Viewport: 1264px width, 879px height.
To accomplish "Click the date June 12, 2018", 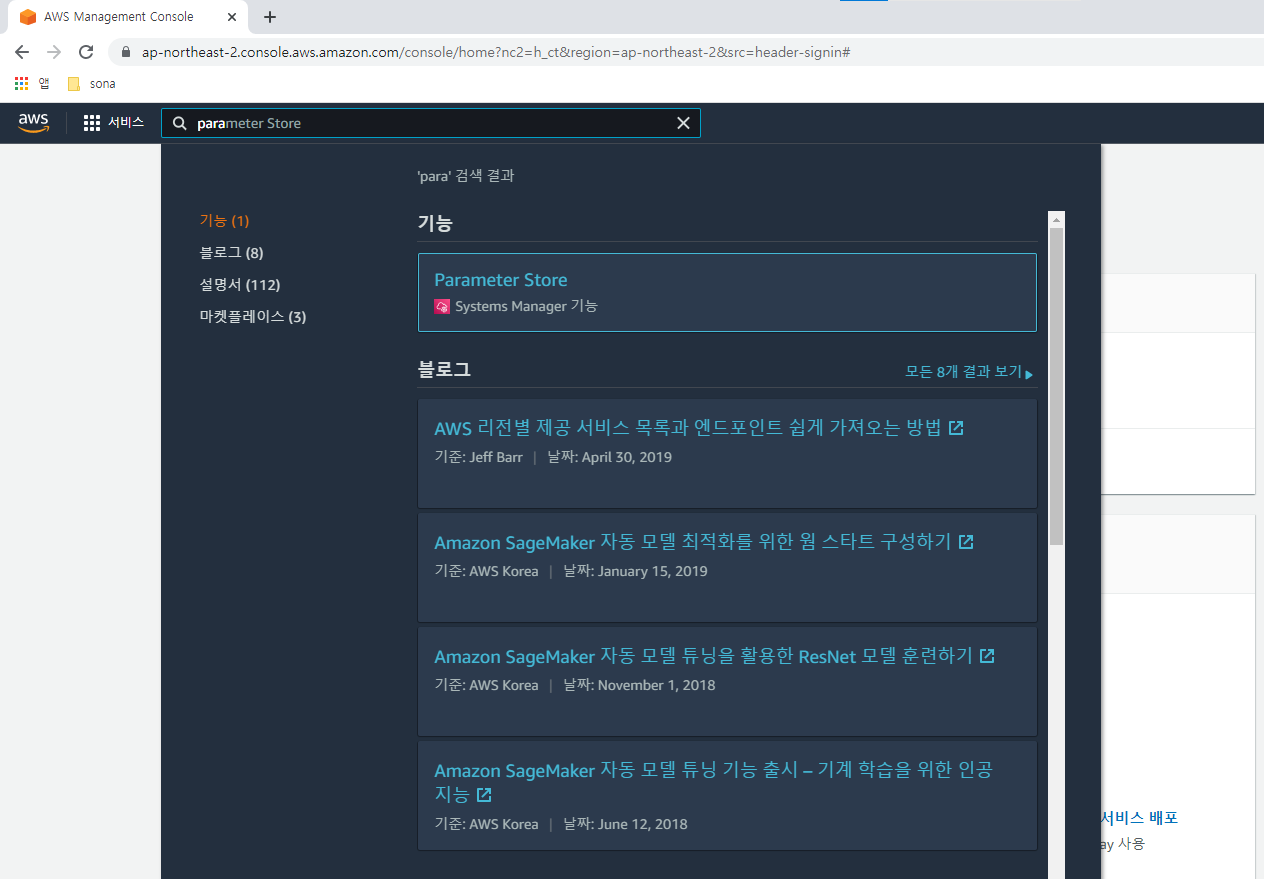I will 642,825.
